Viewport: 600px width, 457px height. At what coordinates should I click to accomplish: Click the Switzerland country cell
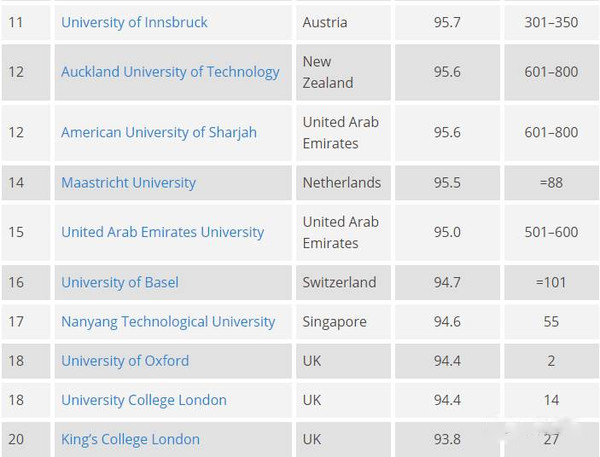(x=343, y=282)
